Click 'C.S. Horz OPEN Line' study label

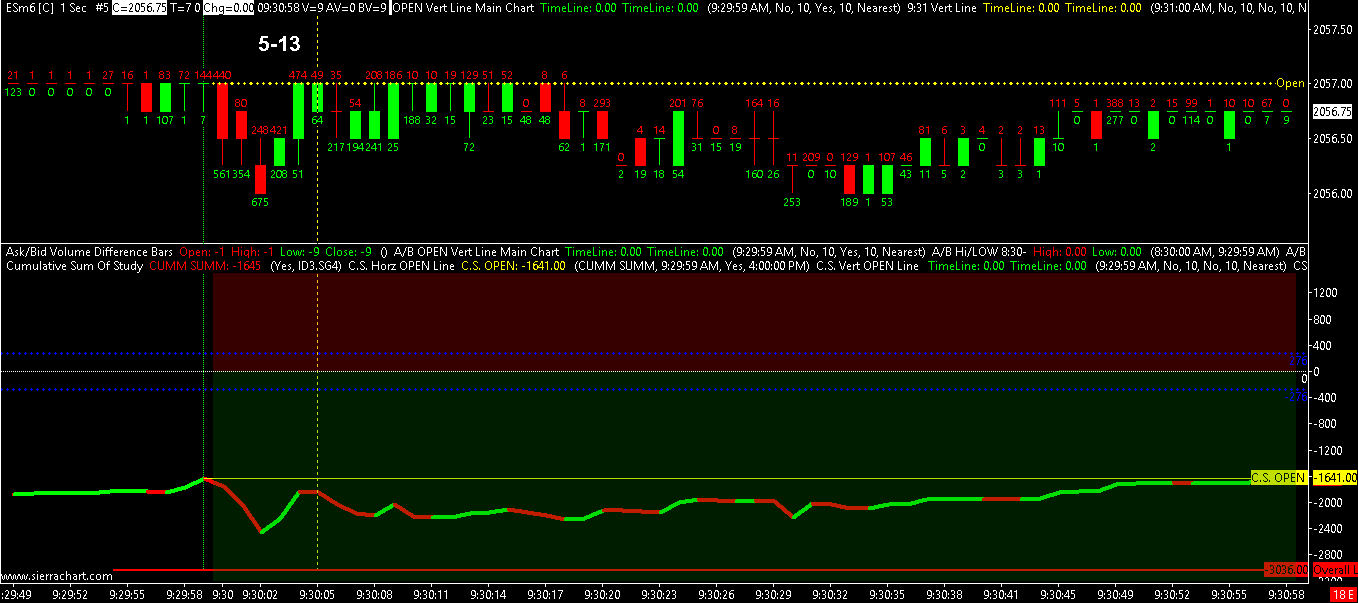(x=401, y=266)
